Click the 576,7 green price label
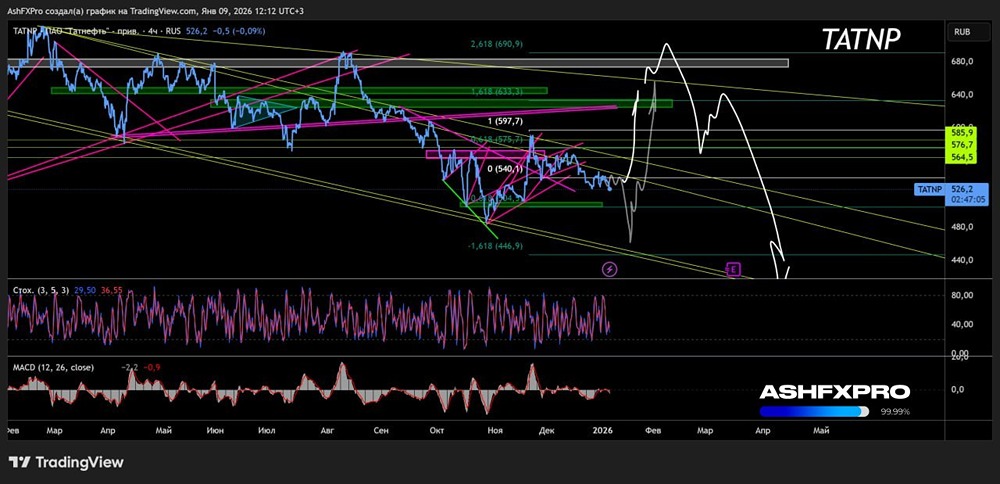Screen dimensions: 1000x484 point(960,145)
